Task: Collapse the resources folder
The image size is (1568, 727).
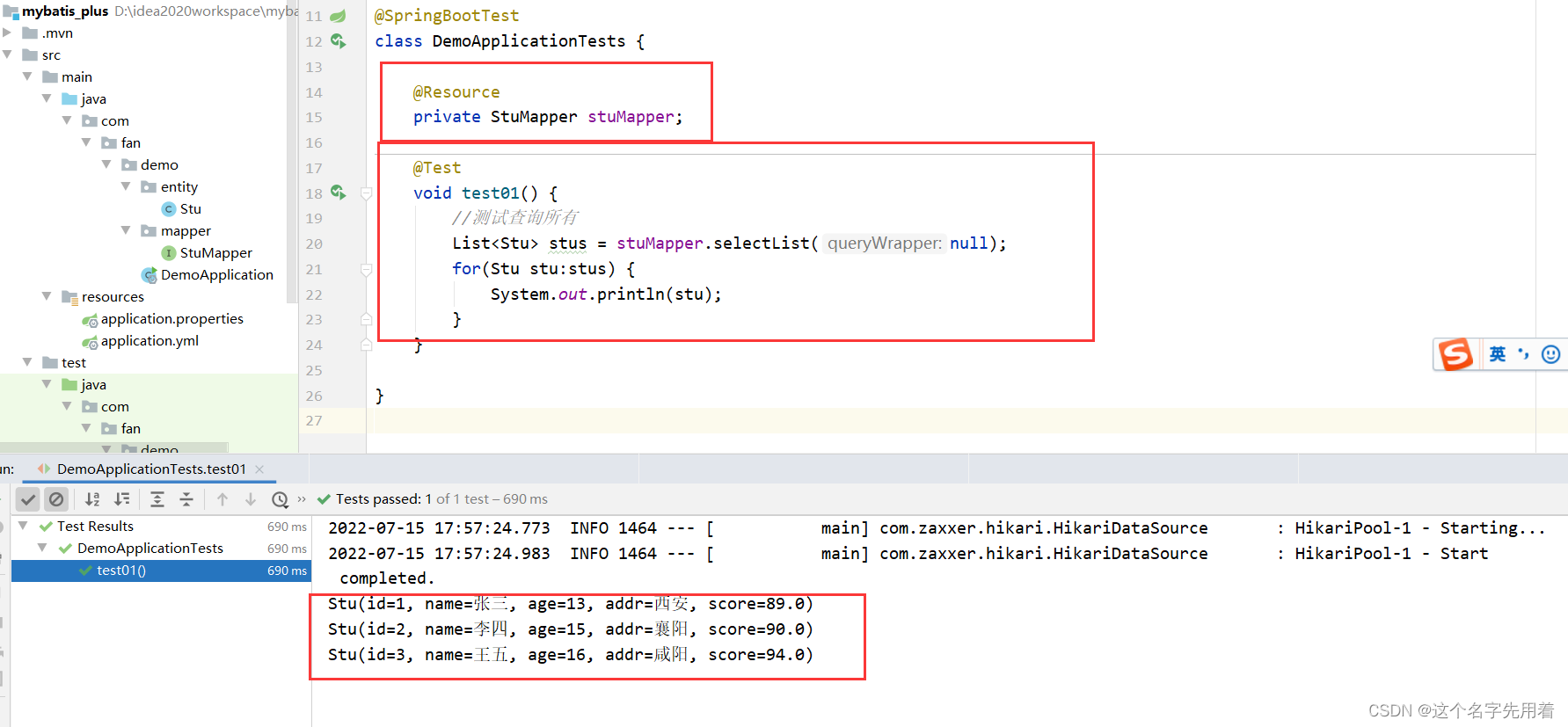Action: tap(47, 296)
